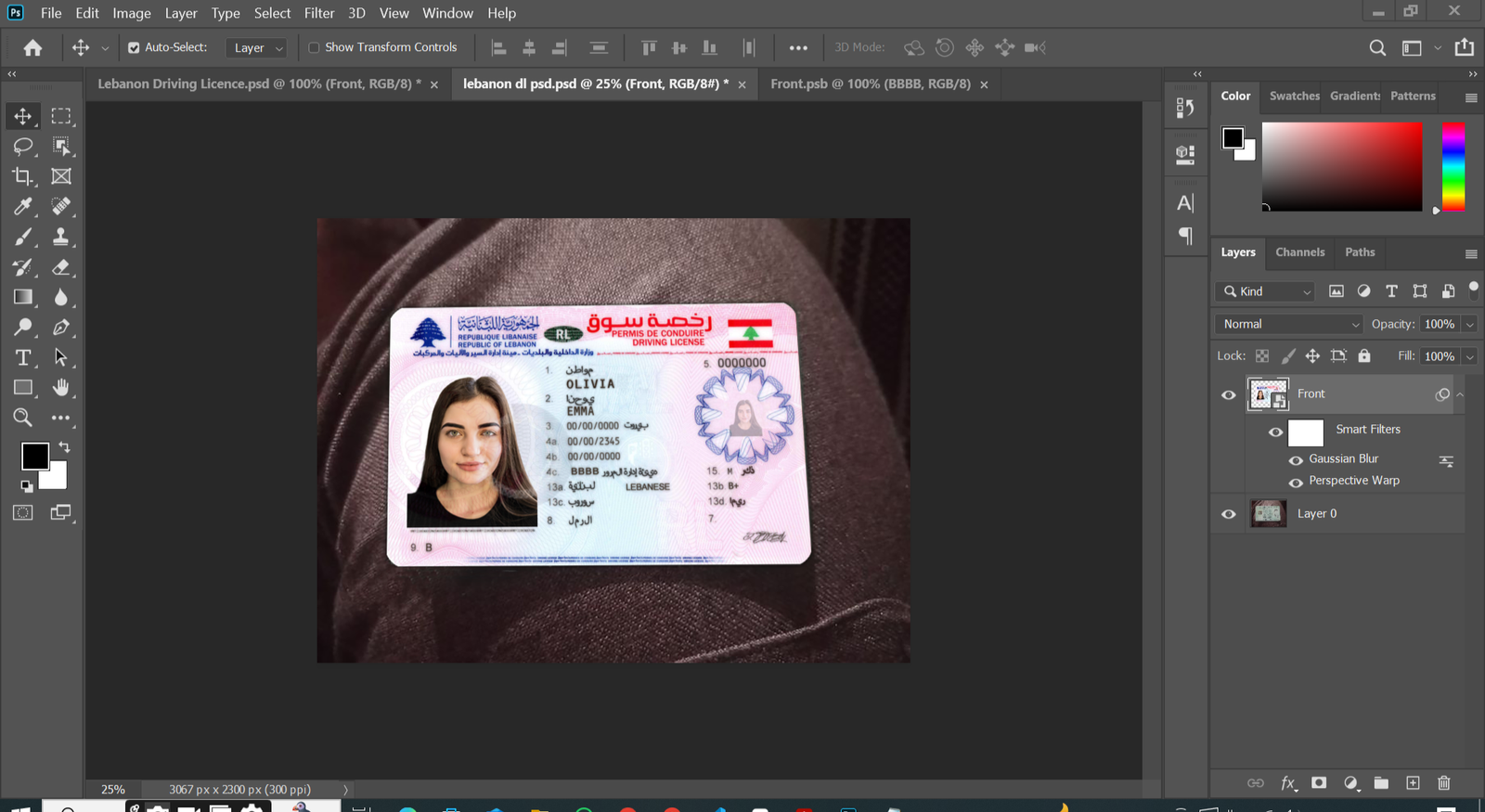Enable Show Transform Controls checkbox

pos(314,47)
